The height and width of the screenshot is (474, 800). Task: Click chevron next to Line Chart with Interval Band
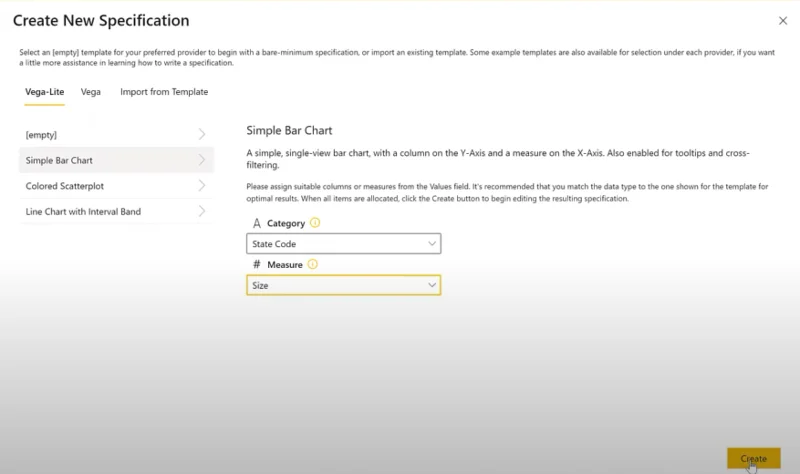coord(202,211)
